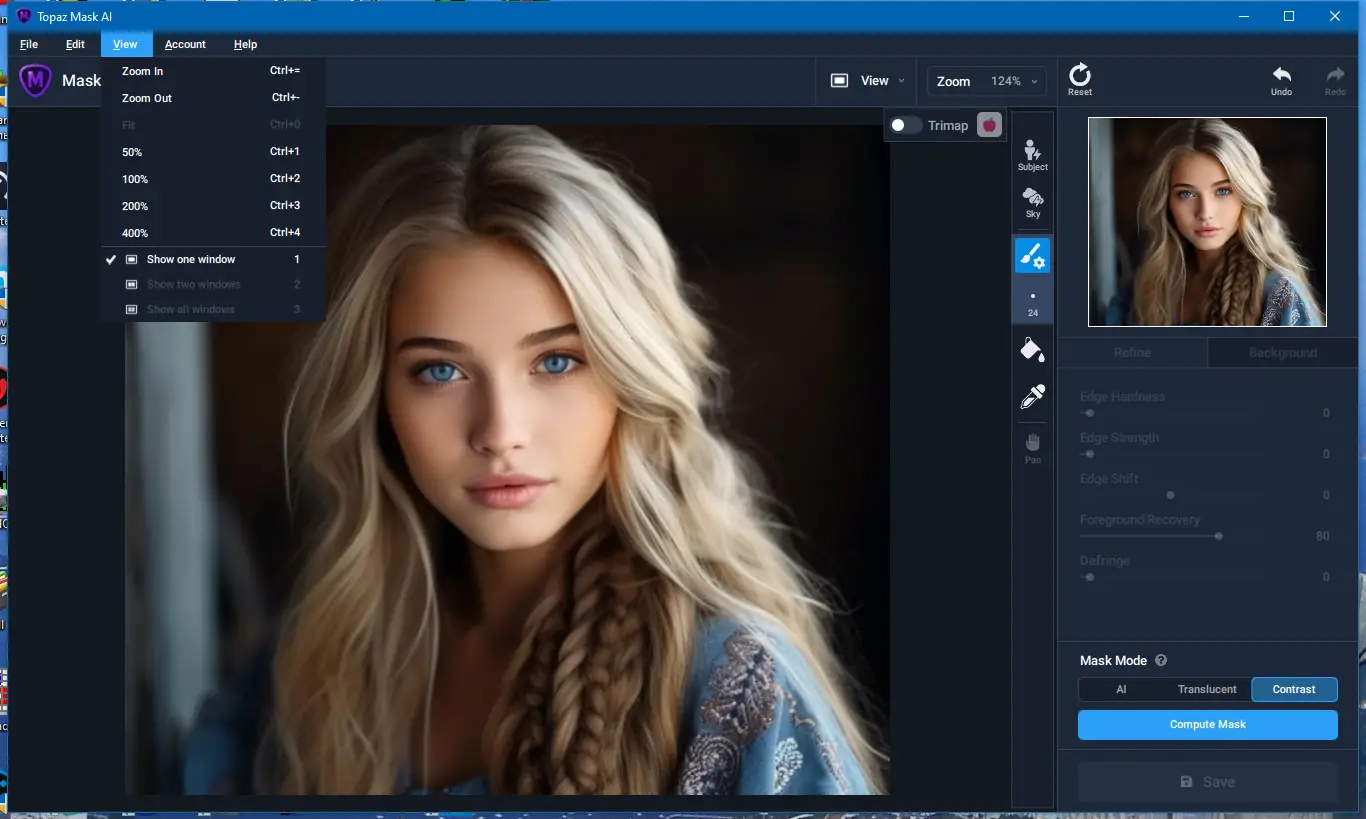Select Contrast mask mode
This screenshot has height=819, width=1366.
click(1293, 689)
